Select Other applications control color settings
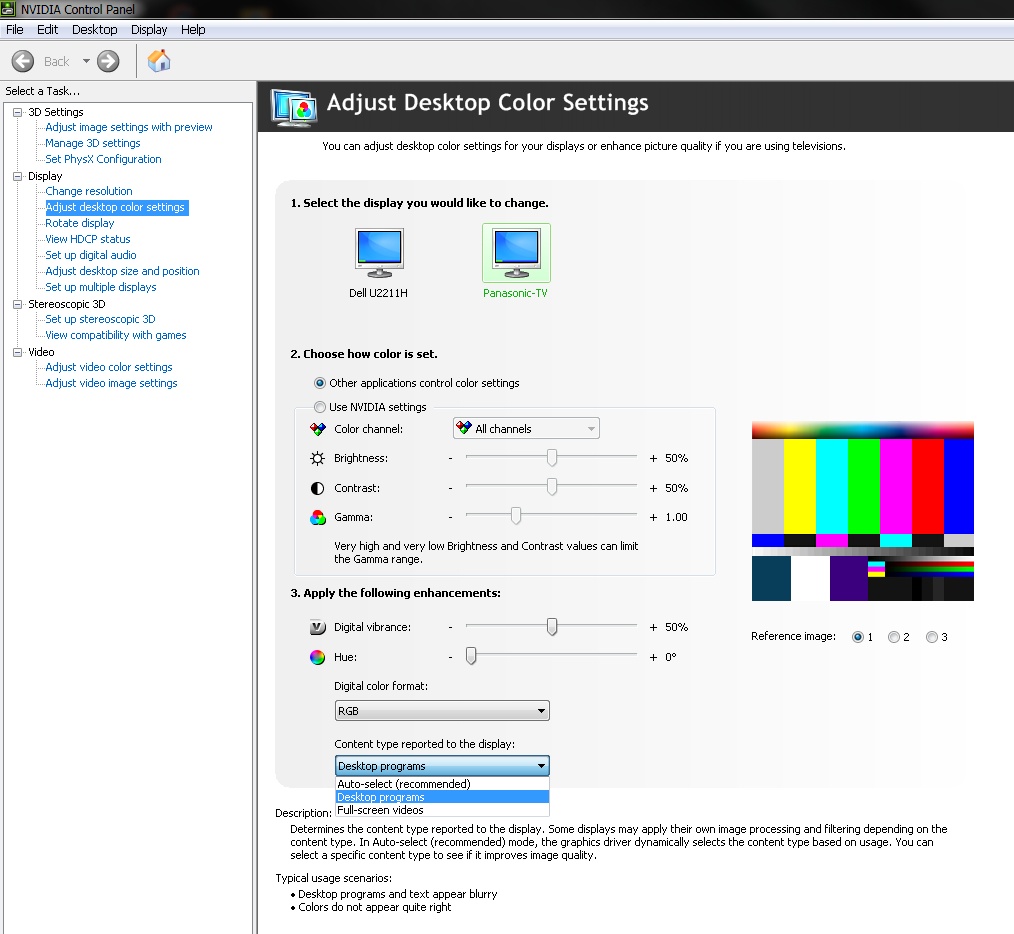 (x=319, y=383)
